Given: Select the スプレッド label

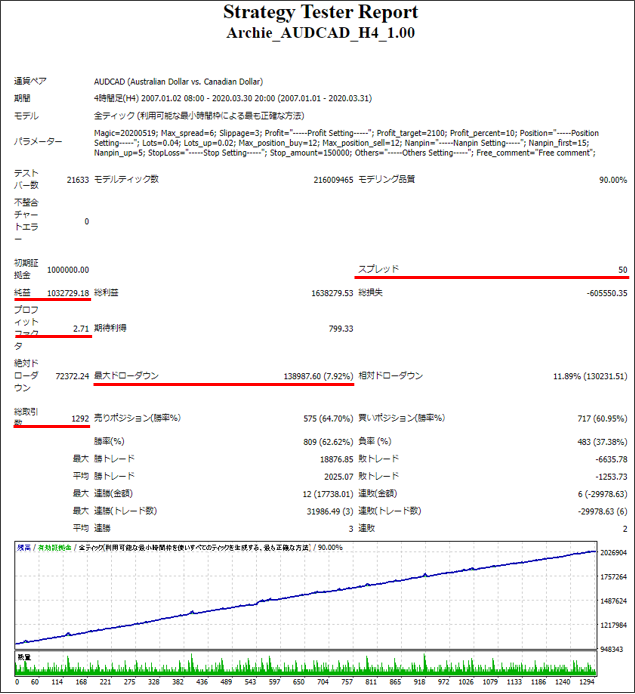Looking at the screenshot, I should pos(378,269).
